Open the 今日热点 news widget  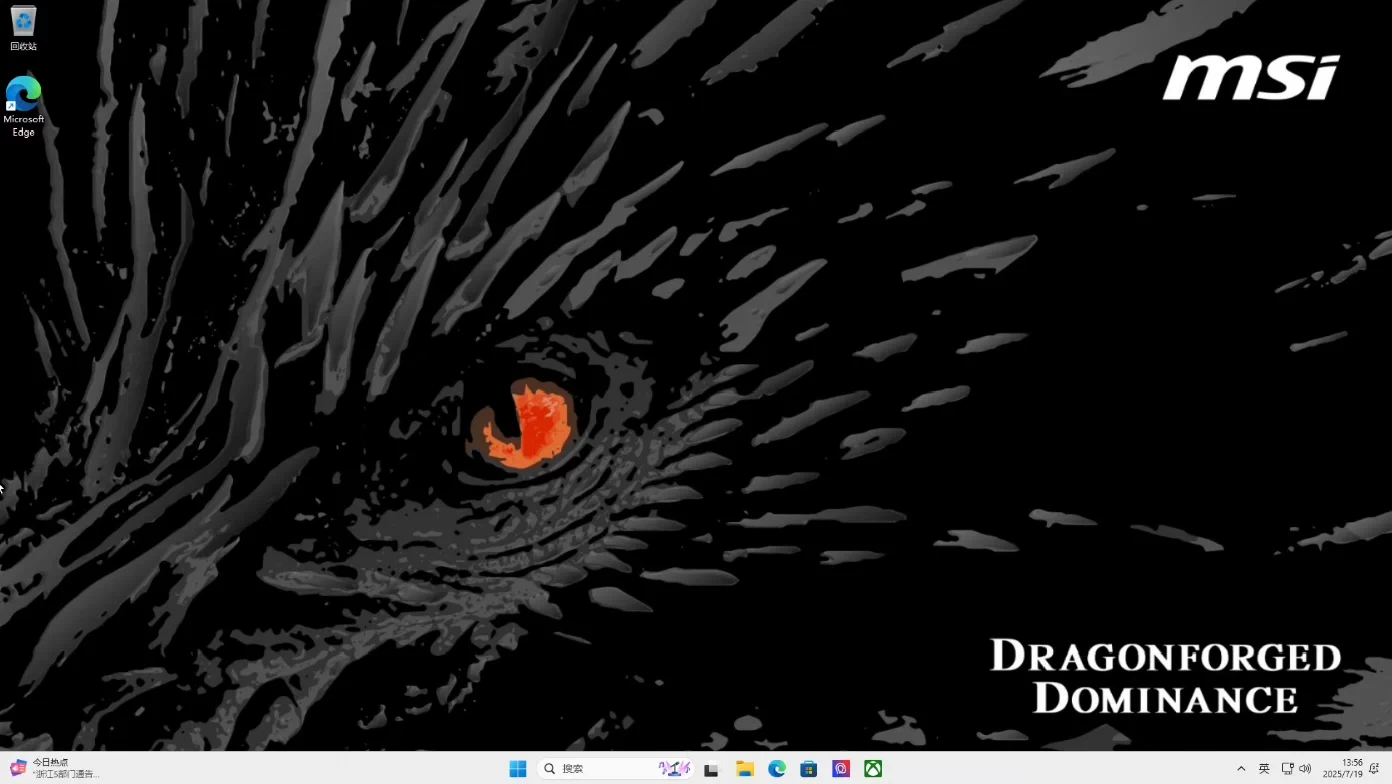tap(55, 768)
